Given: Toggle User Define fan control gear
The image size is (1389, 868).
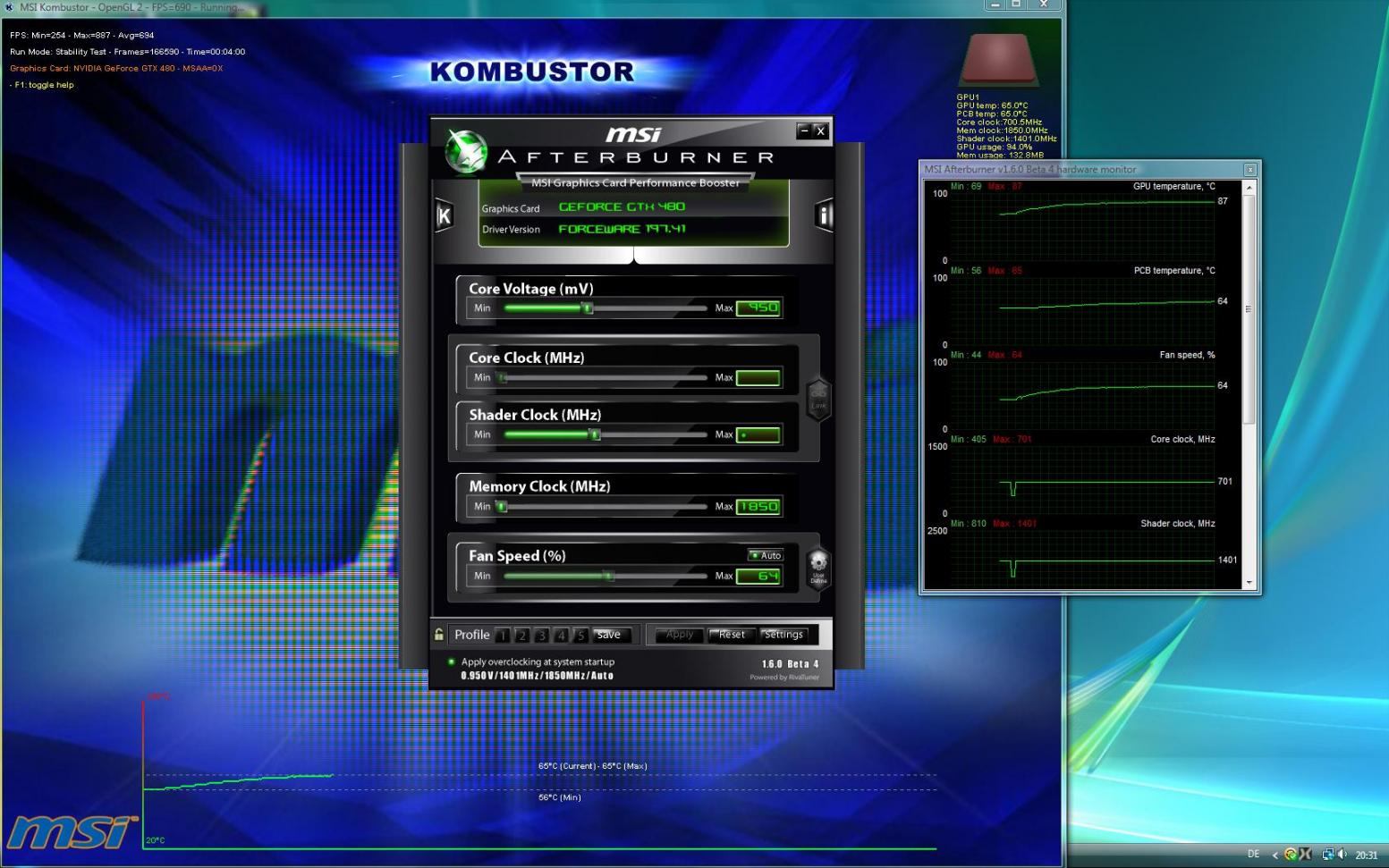Looking at the screenshot, I should point(818,568).
